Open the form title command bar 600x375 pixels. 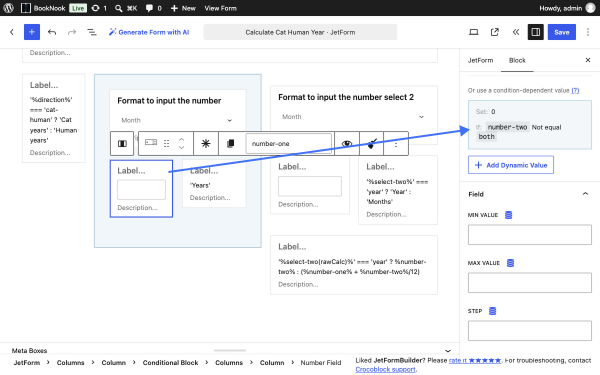pos(300,32)
